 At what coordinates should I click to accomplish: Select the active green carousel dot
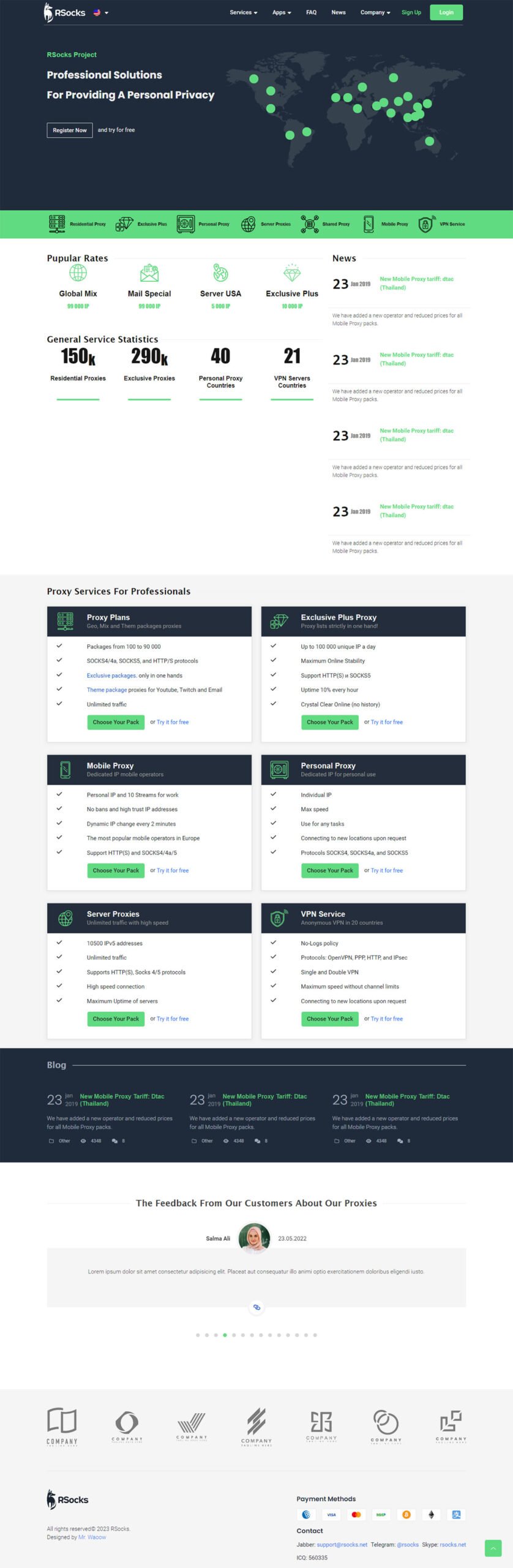pos(225,1335)
